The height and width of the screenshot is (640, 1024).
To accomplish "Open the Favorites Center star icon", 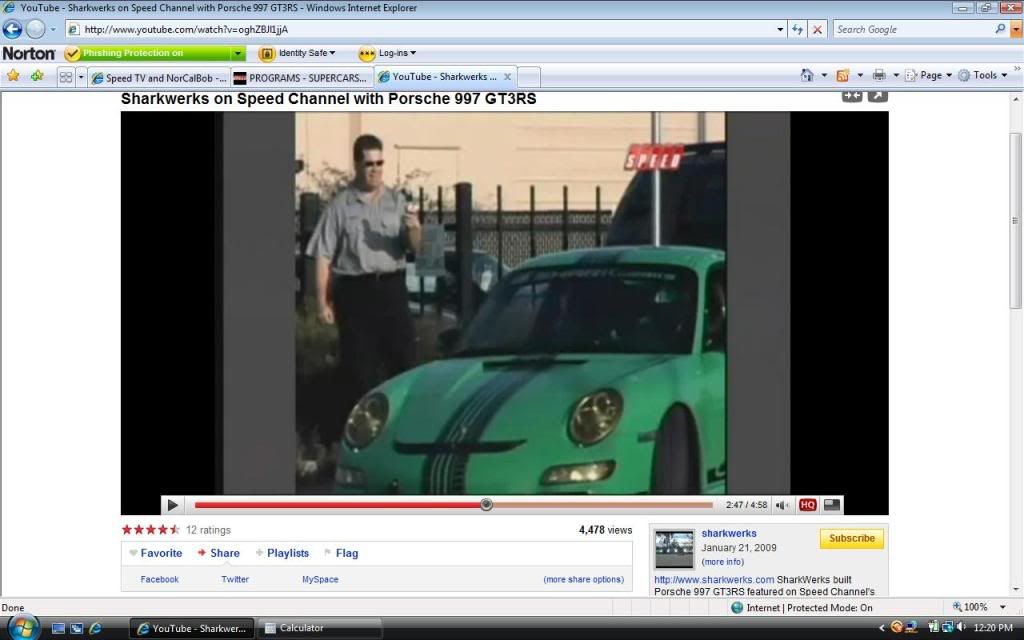I will point(13,76).
